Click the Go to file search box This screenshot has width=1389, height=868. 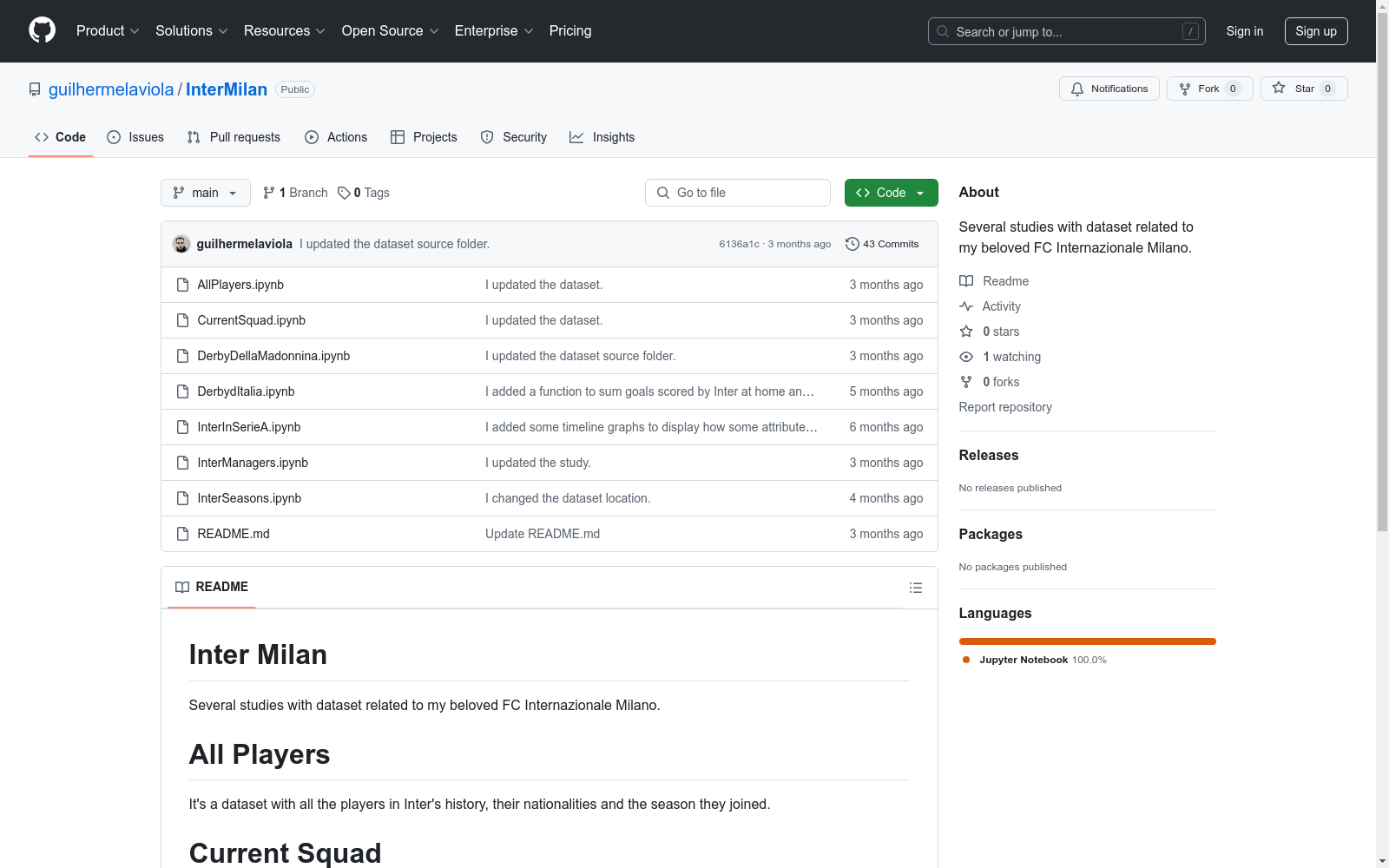point(738,193)
